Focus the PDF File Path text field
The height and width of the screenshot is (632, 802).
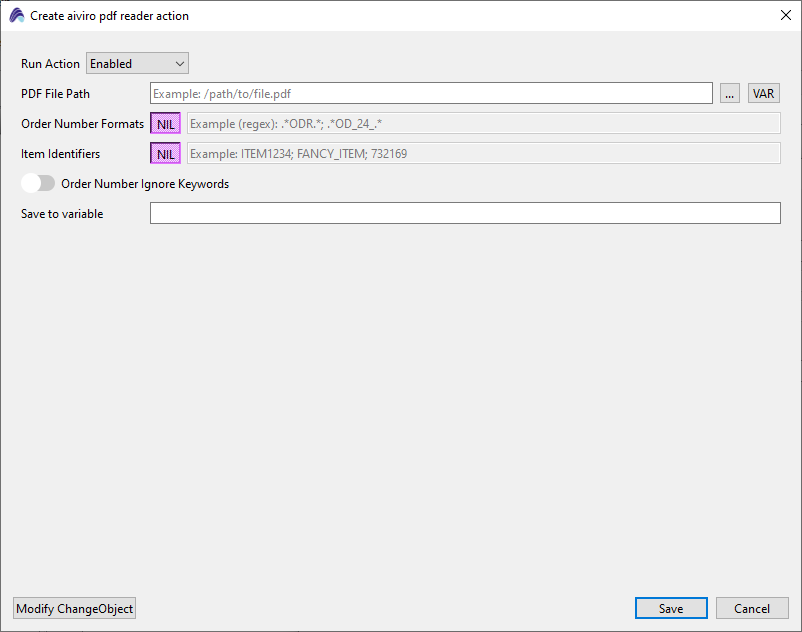click(430, 94)
